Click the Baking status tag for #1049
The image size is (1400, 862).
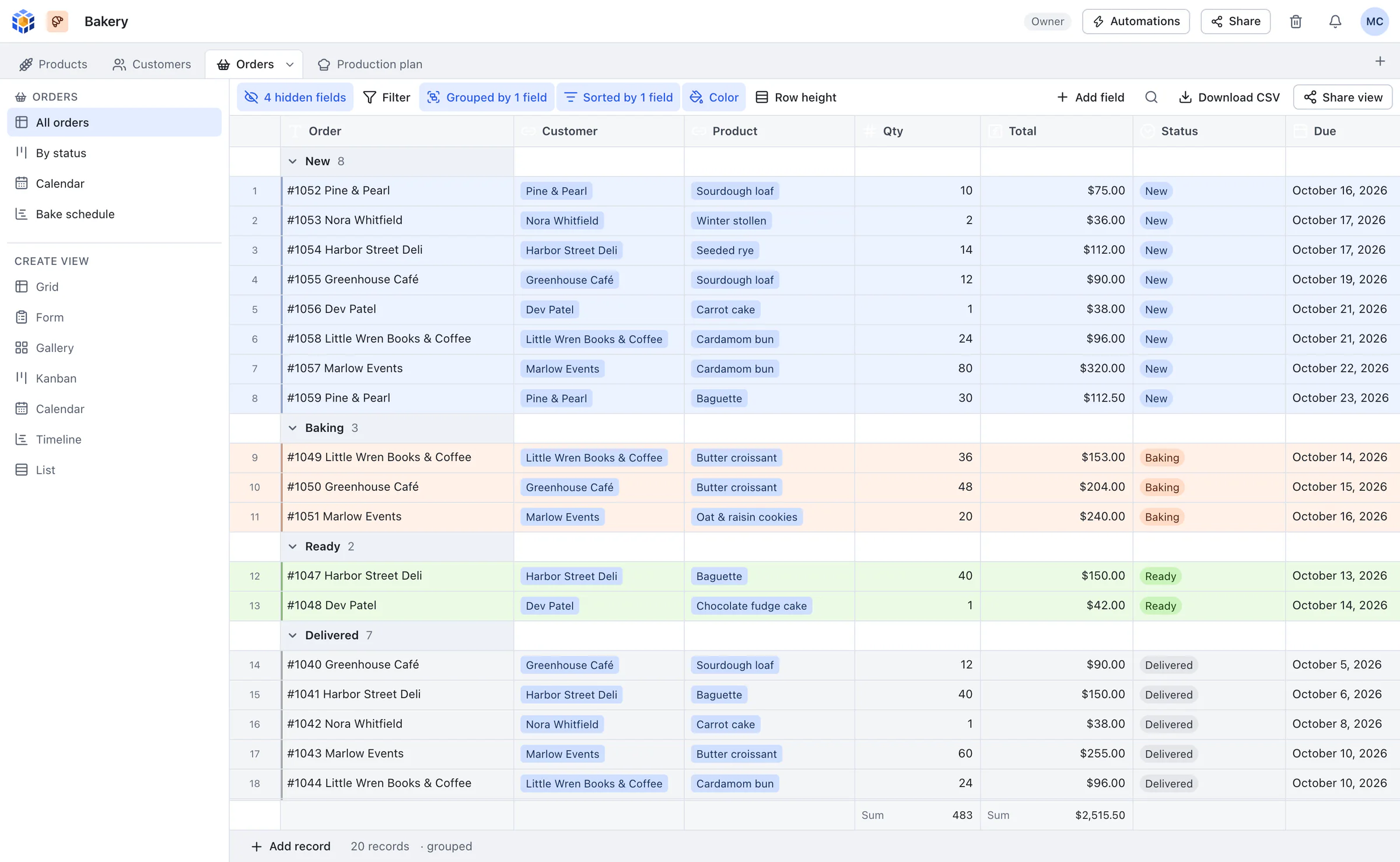pos(1161,458)
